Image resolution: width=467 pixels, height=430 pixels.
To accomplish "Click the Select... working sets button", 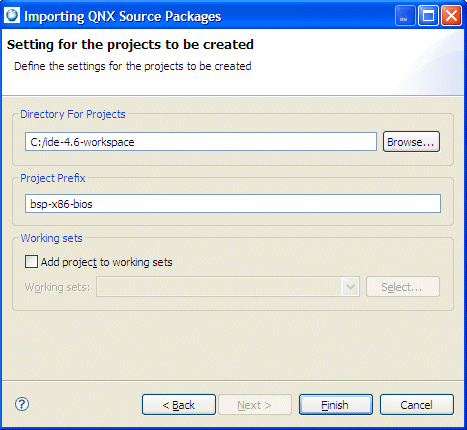I will point(403,287).
